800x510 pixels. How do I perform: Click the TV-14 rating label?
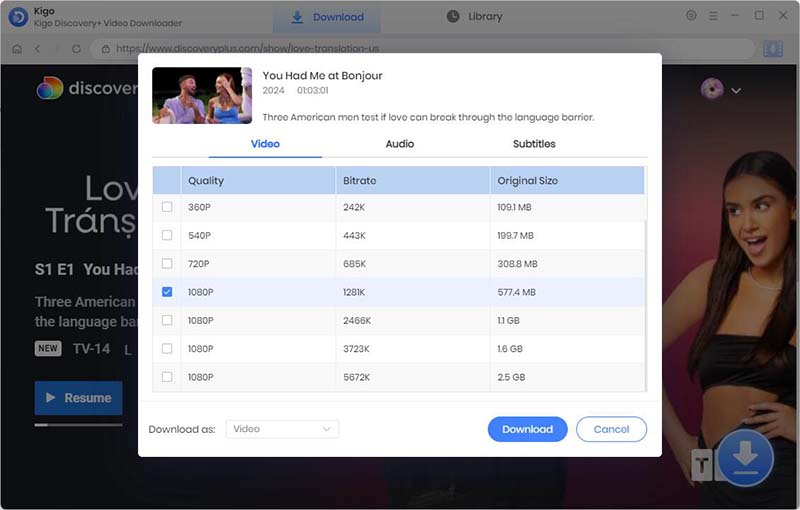point(91,349)
